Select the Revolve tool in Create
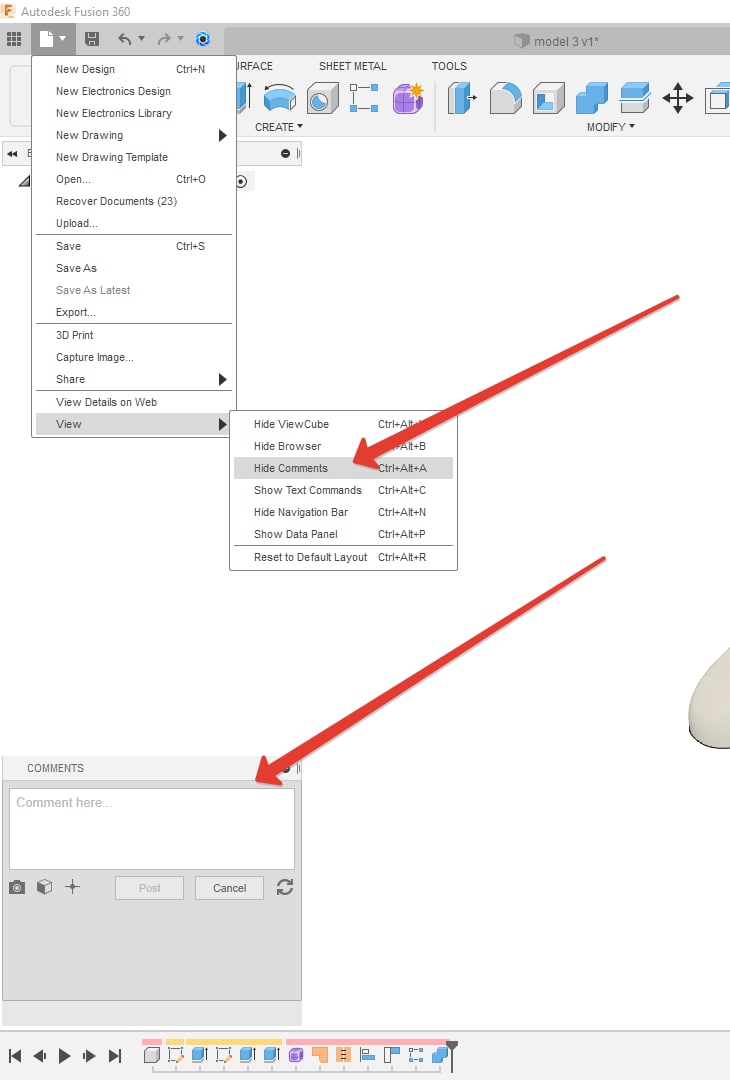Viewport: 730px width, 1080px height. click(x=280, y=98)
